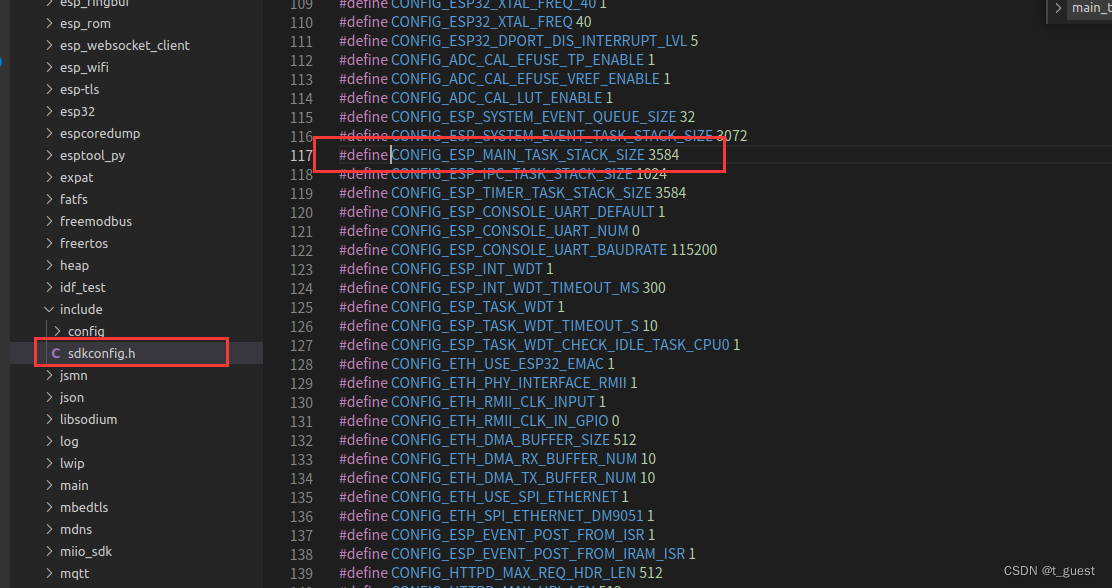This screenshot has width=1112, height=588.
Task: Click CONFIG_HTTPD_MAX_REQ_HDR_LEN on line 139
Action: pos(513,572)
